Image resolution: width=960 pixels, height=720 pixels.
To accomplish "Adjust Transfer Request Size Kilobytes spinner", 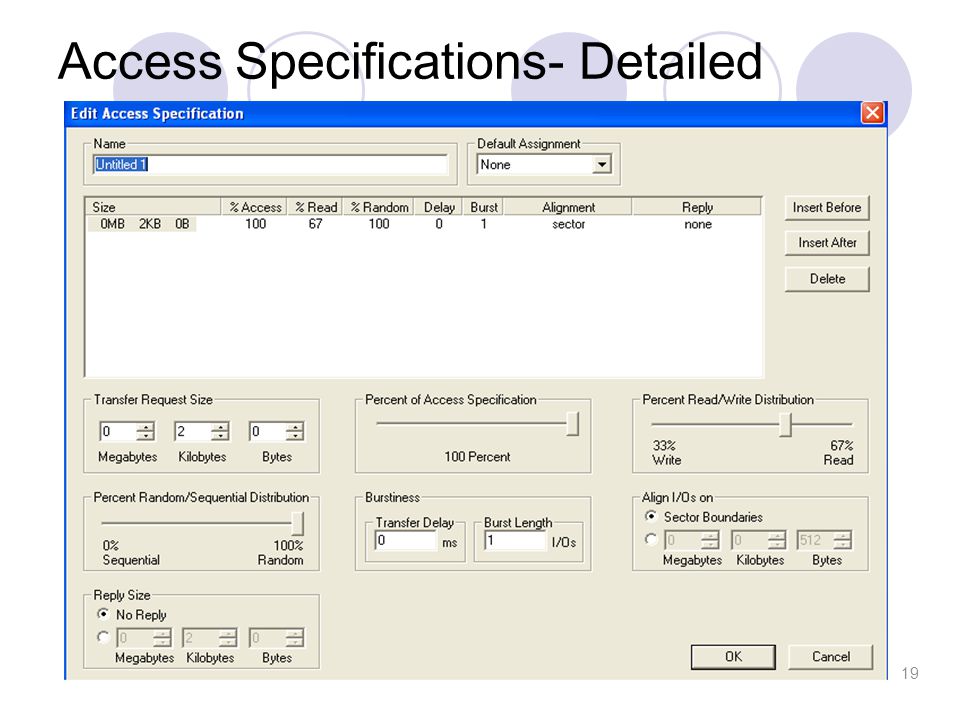I will (x=220, y=432).
